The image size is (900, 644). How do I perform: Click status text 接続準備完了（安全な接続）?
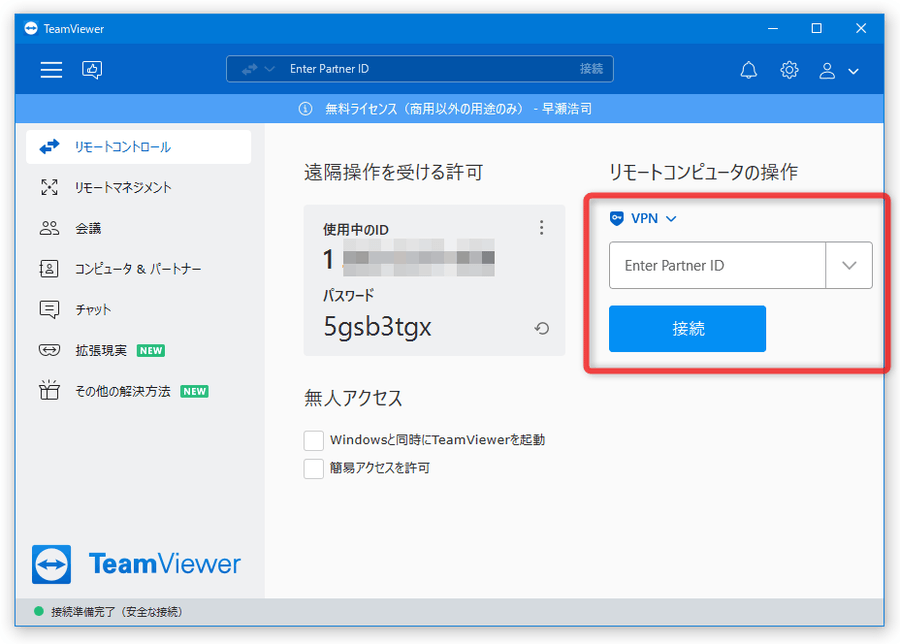pyautogui.click(x=117, y=612)
